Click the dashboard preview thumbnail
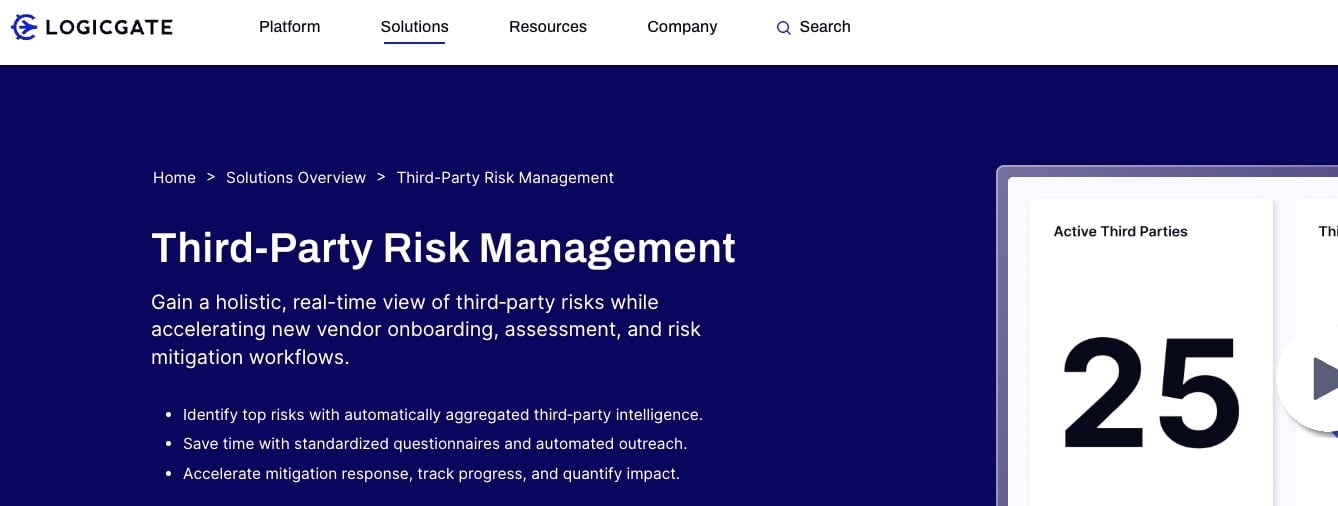This screenshot has width=1338, height=506. click(x=1167, y=336)
